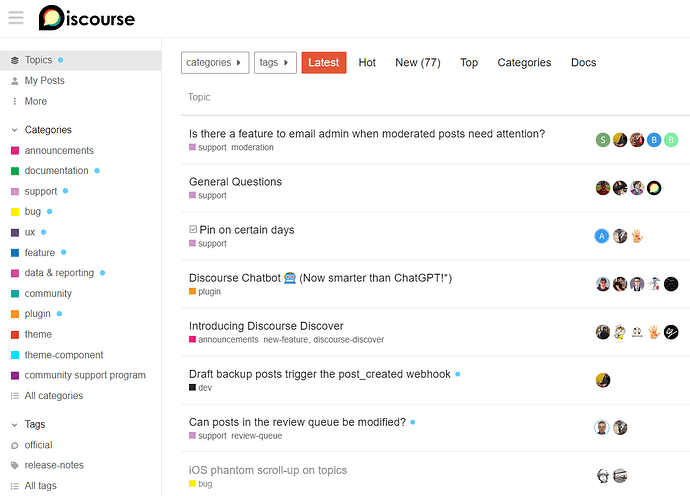Open last avatar on Introducing Discourse Discover topic
This screenshot has width=690, height=496.
tap(671, 332)
